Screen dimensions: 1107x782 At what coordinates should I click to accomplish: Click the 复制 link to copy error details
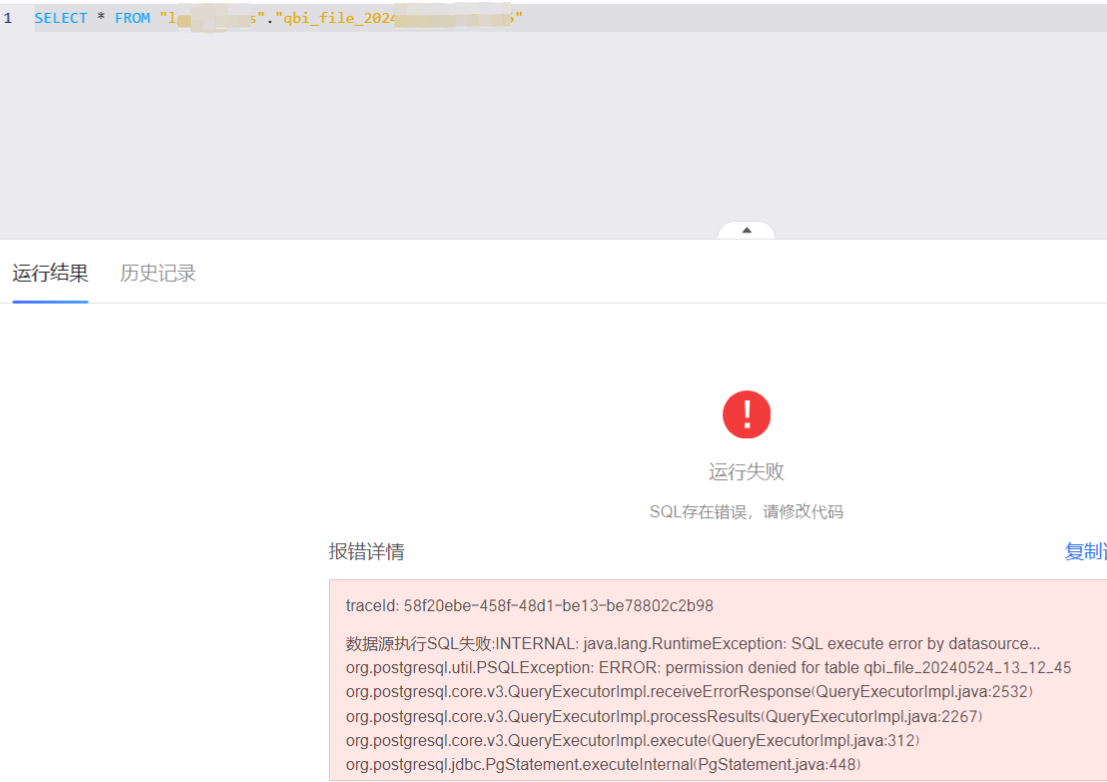1084,552
